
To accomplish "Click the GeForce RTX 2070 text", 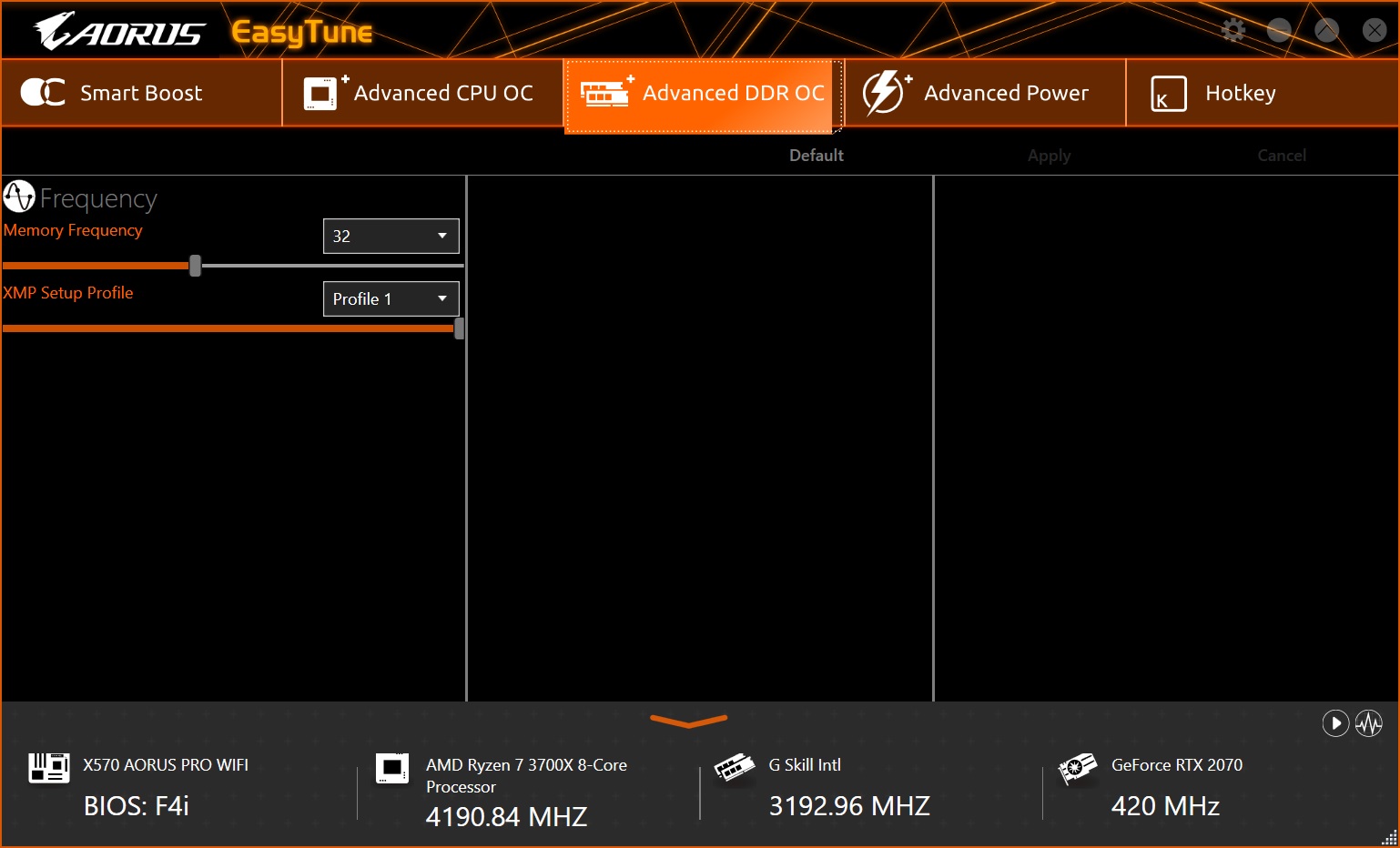I will pyautogui.click(x=1177, y=765).
